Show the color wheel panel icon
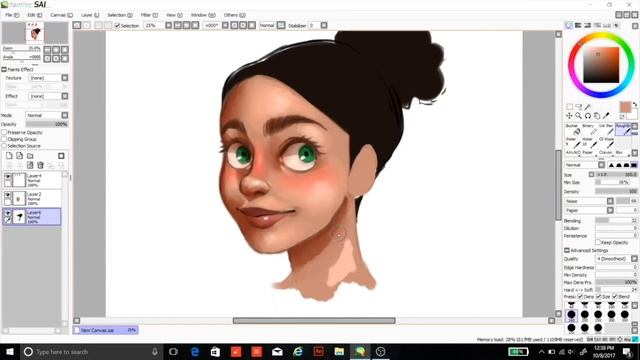Image resolution: width=640 pixels, height=360 pixels. click(x=569, y=25)
